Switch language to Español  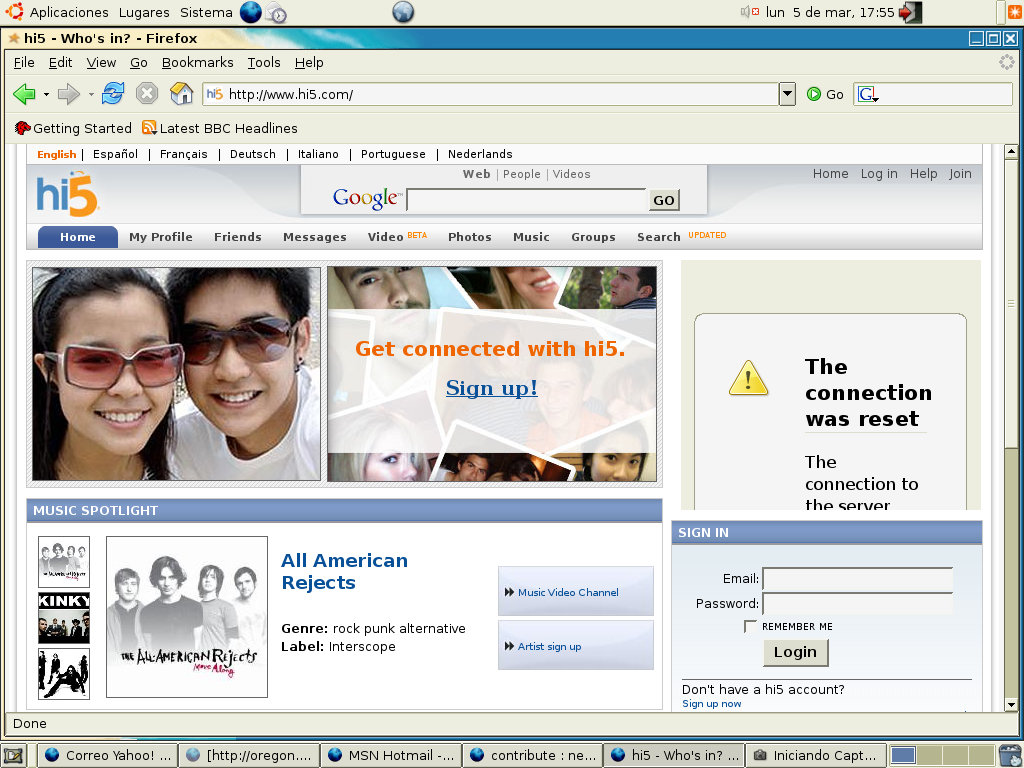tap(115, 154)
